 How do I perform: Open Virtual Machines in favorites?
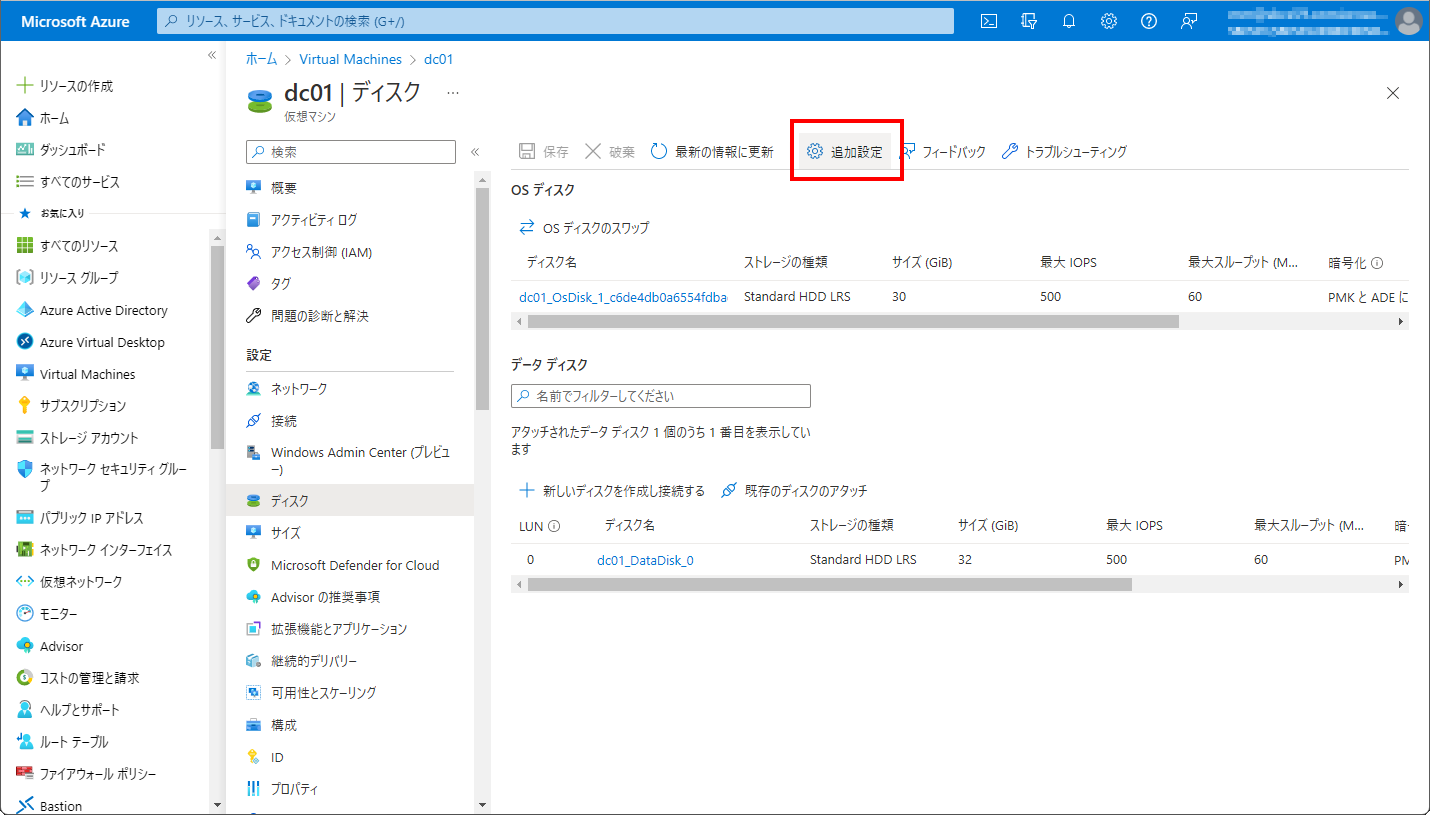[x=87, y=374]
